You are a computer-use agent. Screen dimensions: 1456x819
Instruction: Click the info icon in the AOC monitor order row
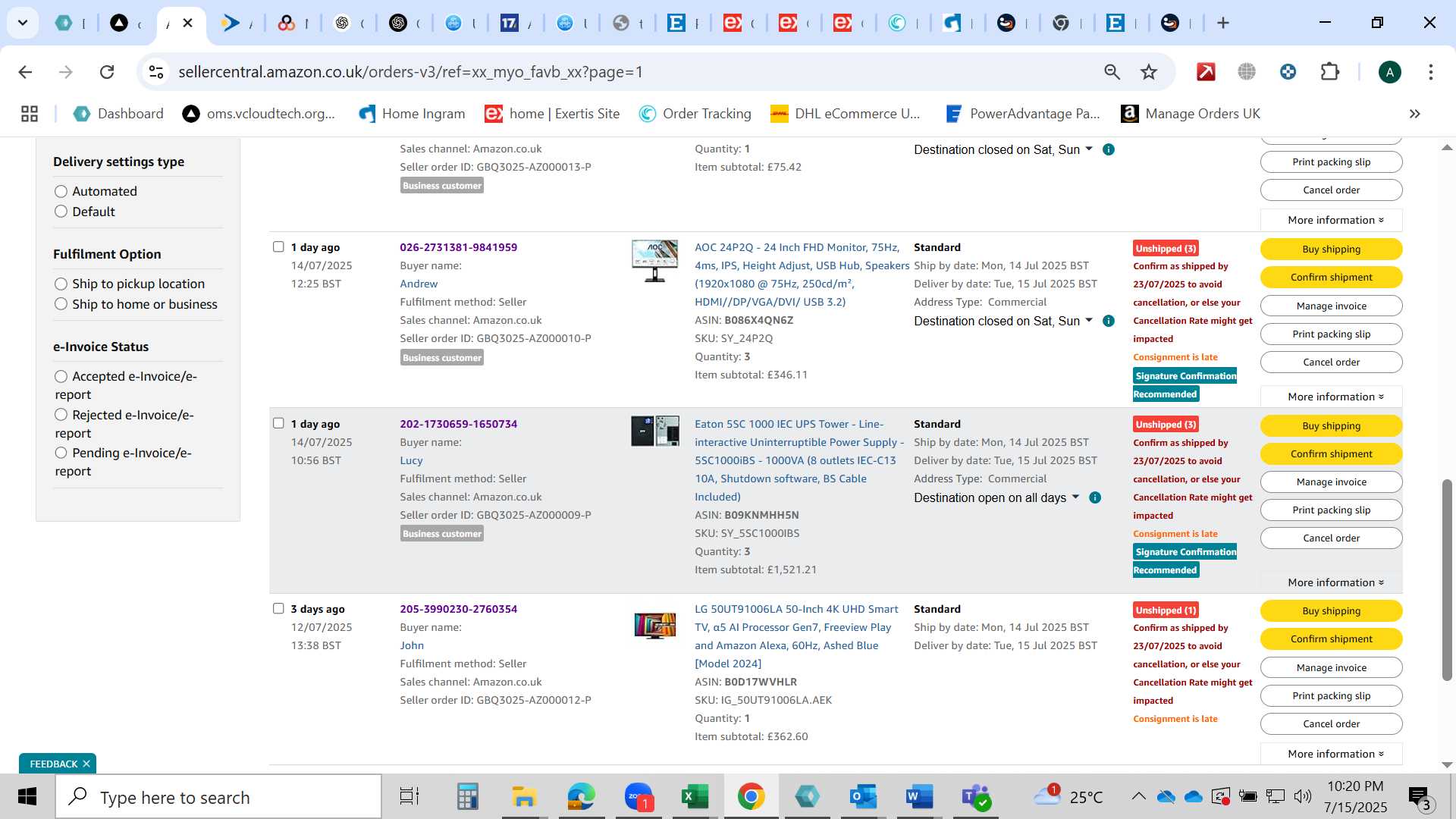[x=1109, y=321]
